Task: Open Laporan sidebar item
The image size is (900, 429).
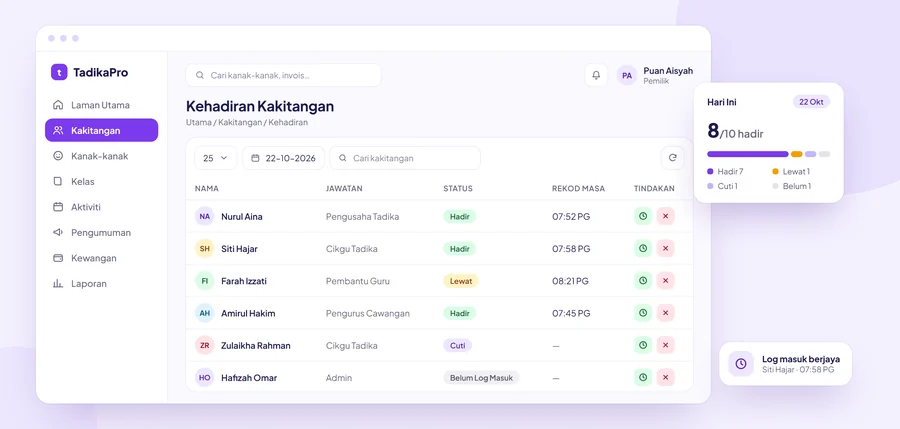Action: click(x=101, y=284)
